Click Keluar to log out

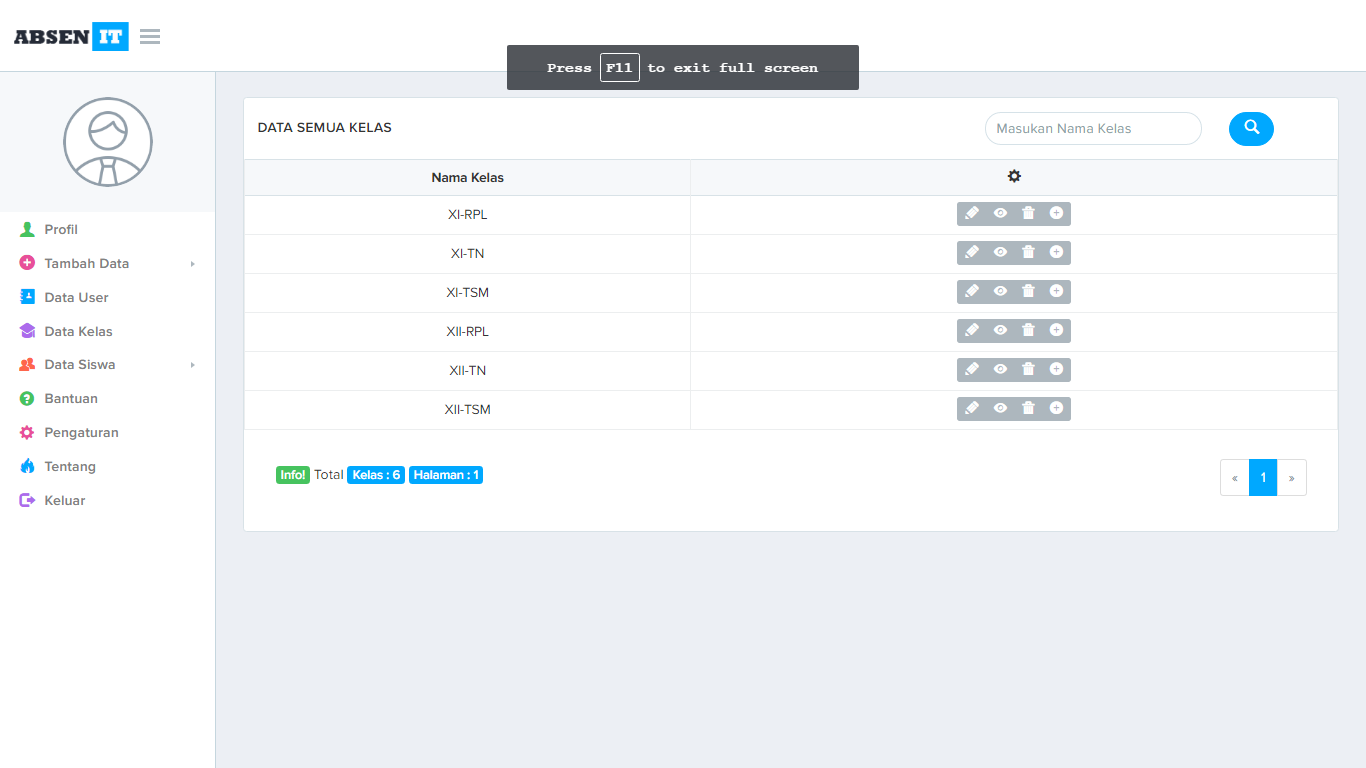point(65,500)
